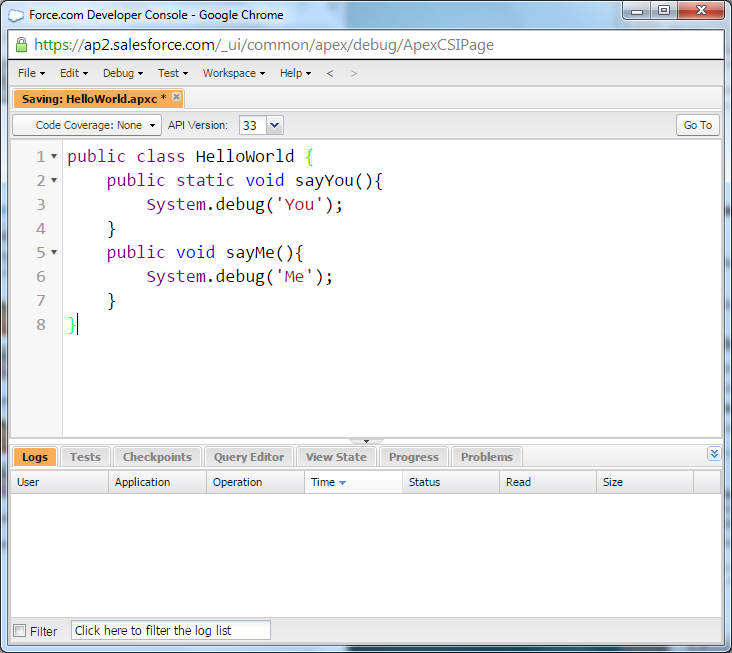Open the Code Coverage dropdown

[x=87, y=125]
